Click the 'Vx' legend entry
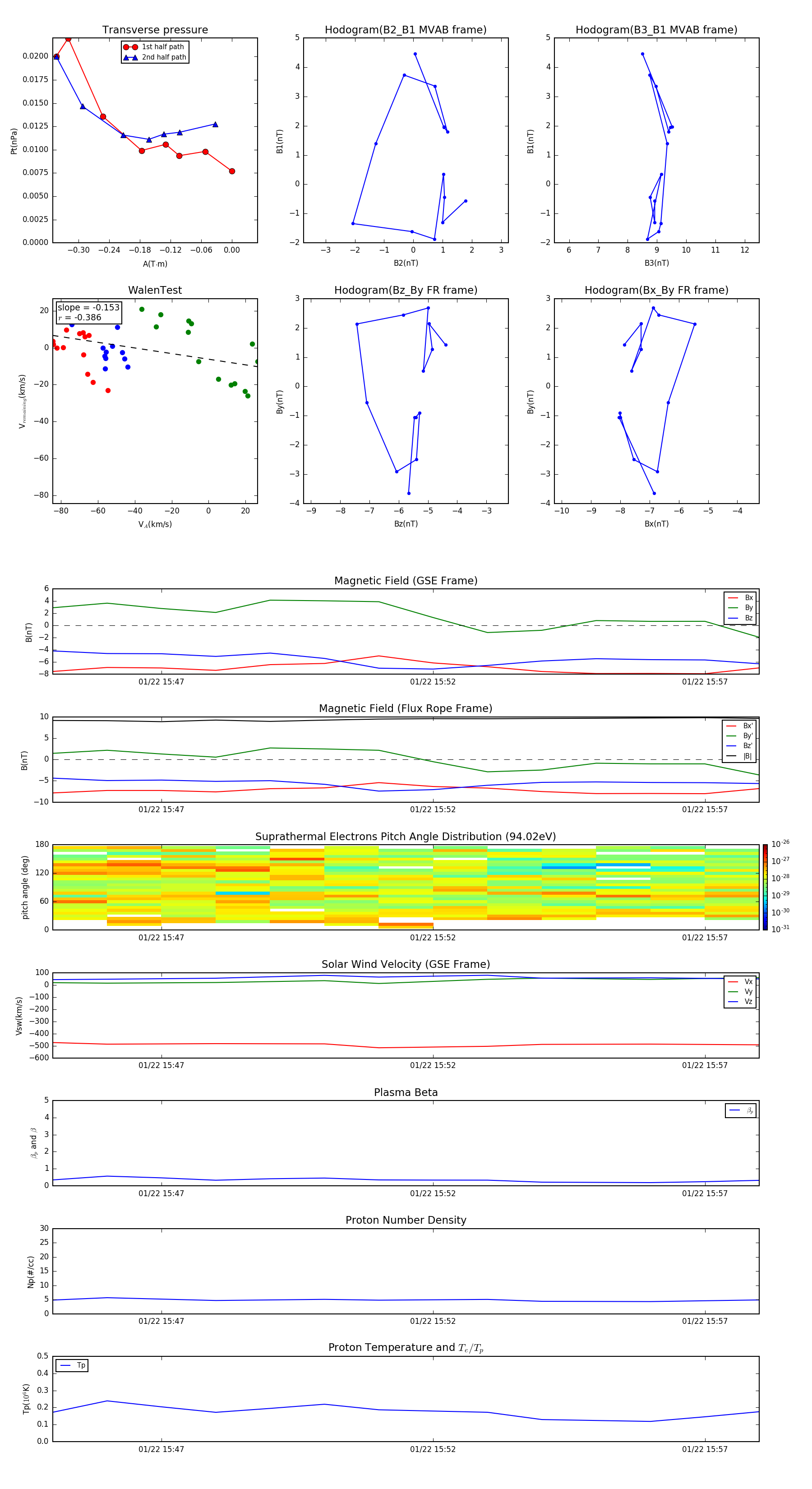812x1489 pixels. coord(740,982)
